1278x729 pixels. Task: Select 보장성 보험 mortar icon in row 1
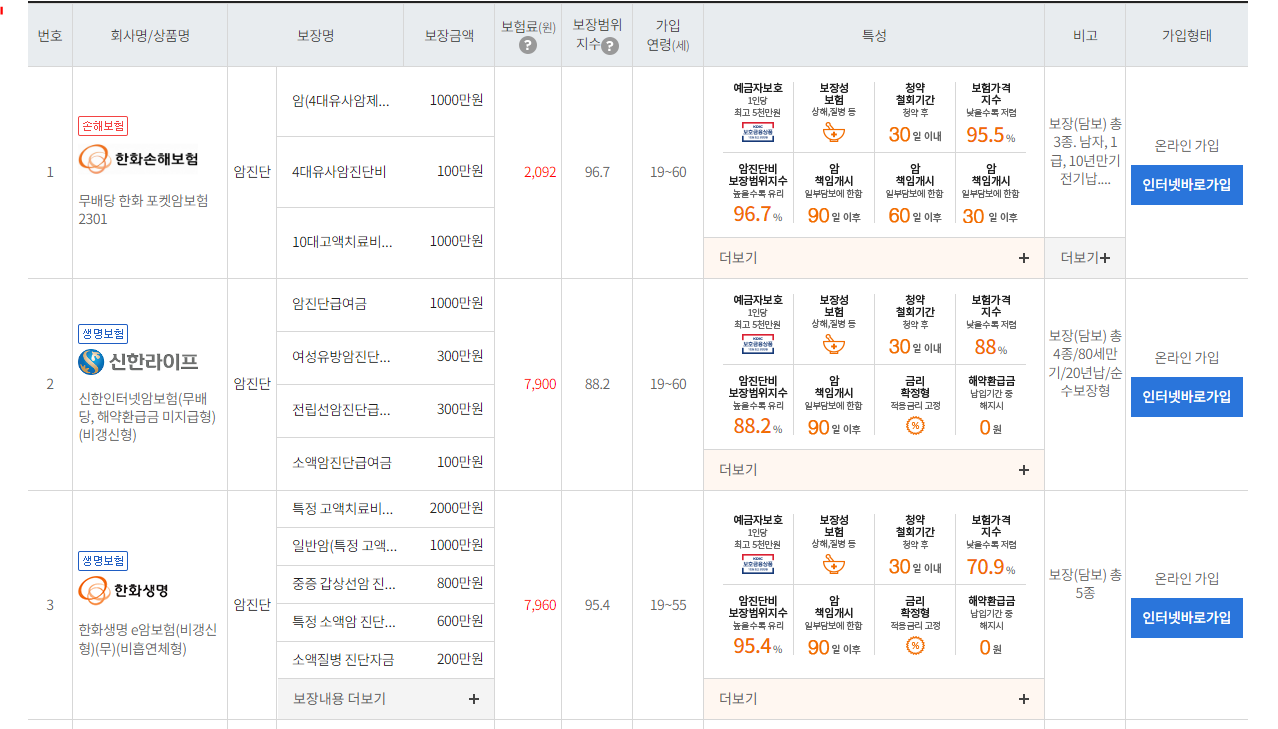834,134
